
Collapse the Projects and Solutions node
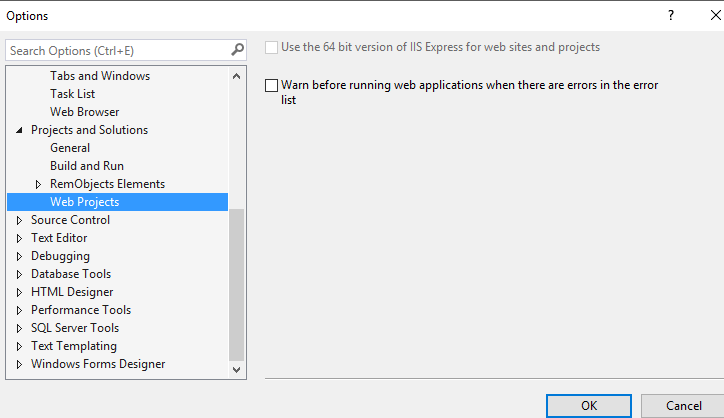(19, 130)
